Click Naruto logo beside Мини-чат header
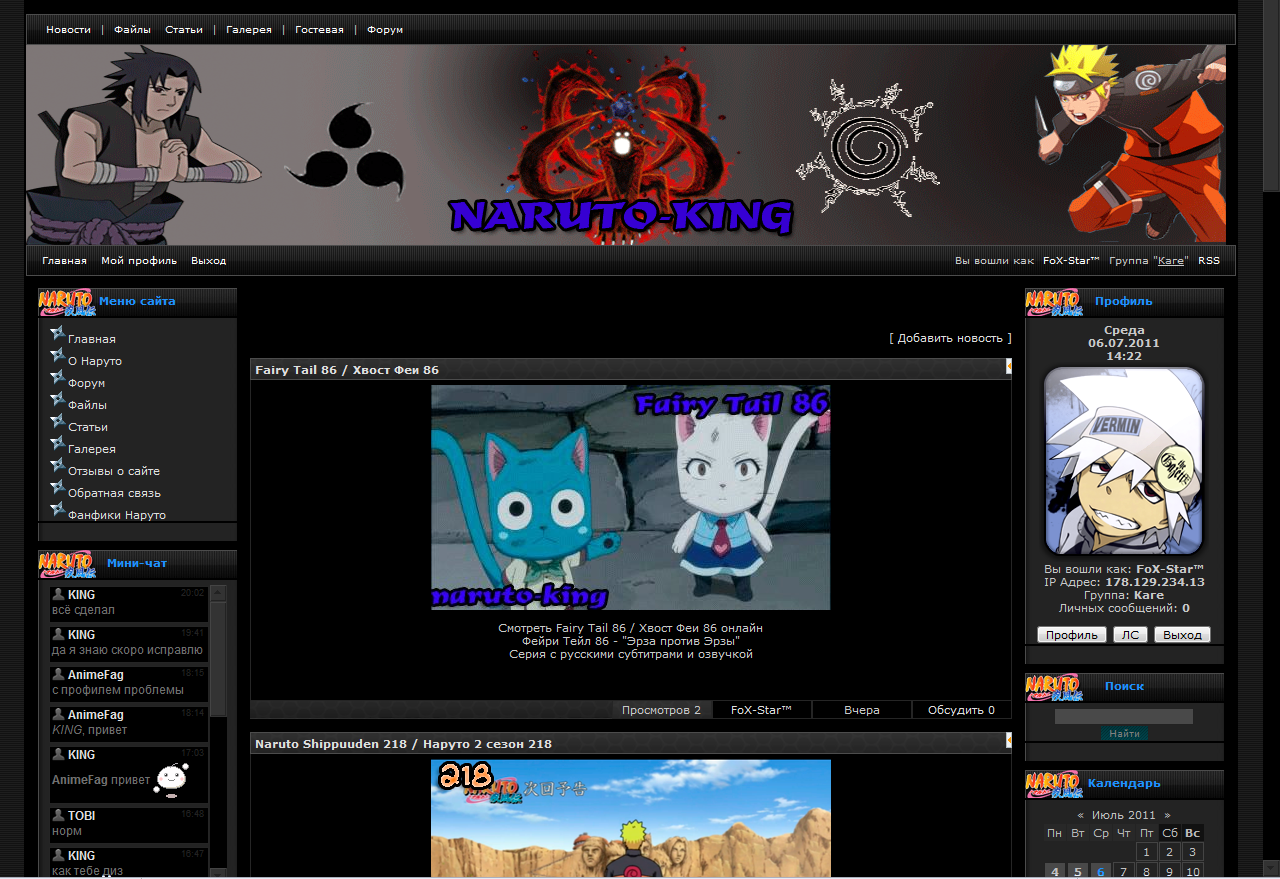The width and height of the screenshot is (1280, 879). tap(67, 564)
